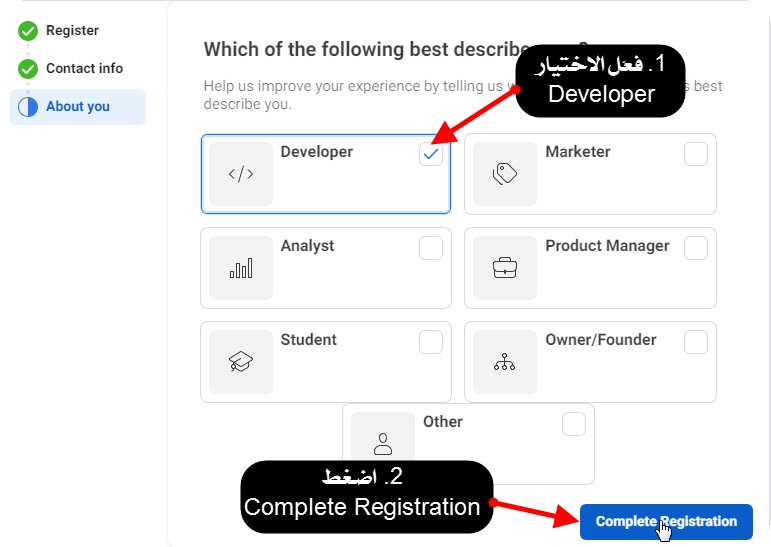Select the Student checkbox
This screenshot has height=547, width=771.
pos(431,342)
